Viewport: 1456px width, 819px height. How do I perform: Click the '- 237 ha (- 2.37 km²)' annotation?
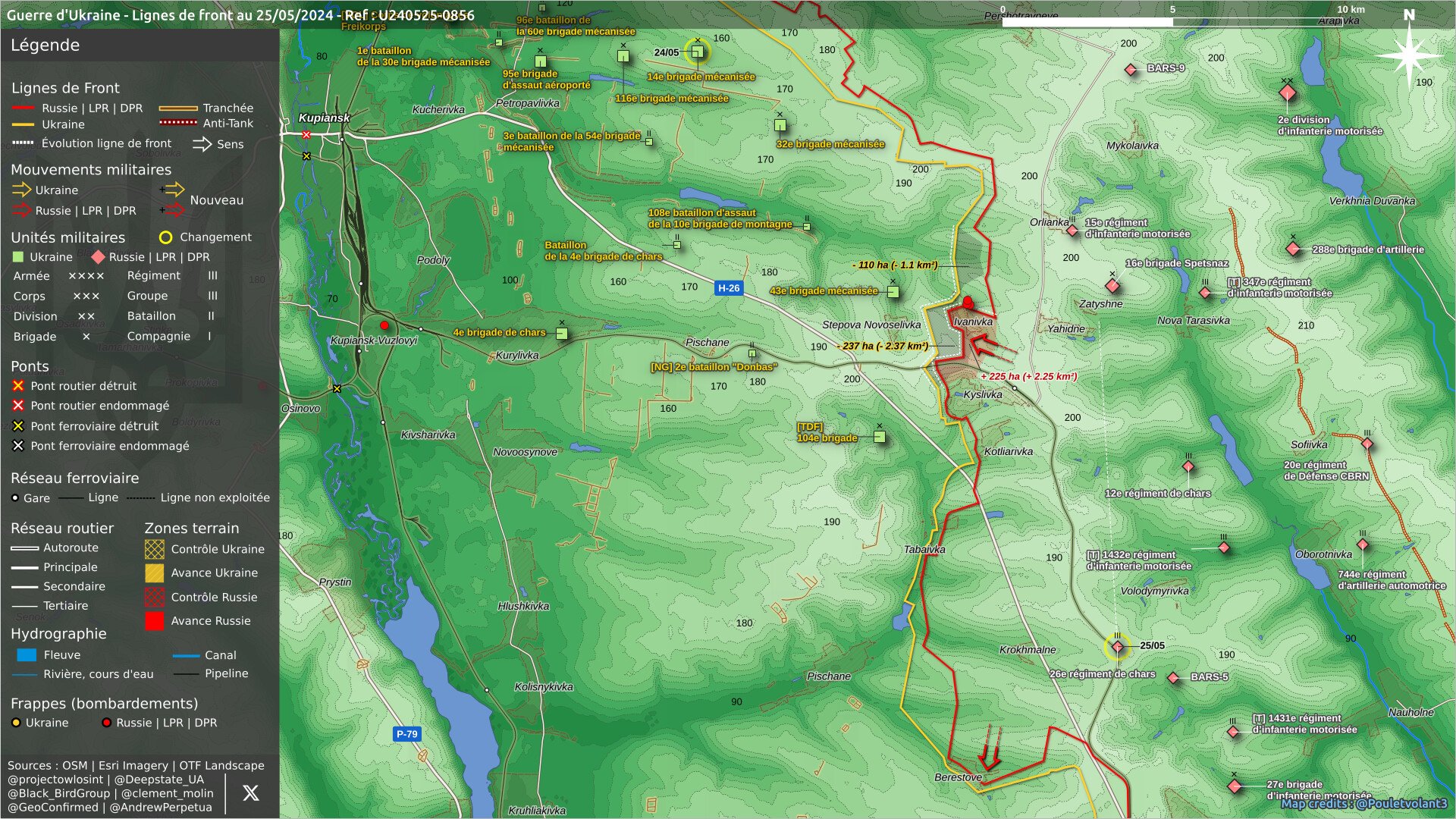(883, 346)
